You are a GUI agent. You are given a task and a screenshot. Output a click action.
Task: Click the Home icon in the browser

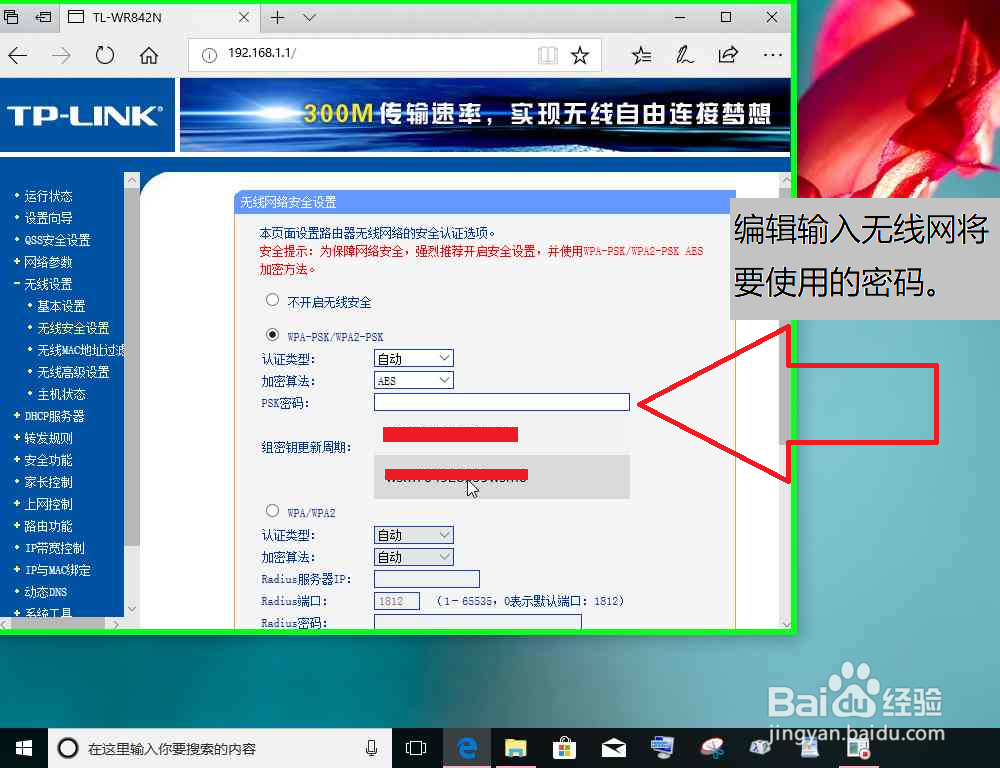point(148,56)
